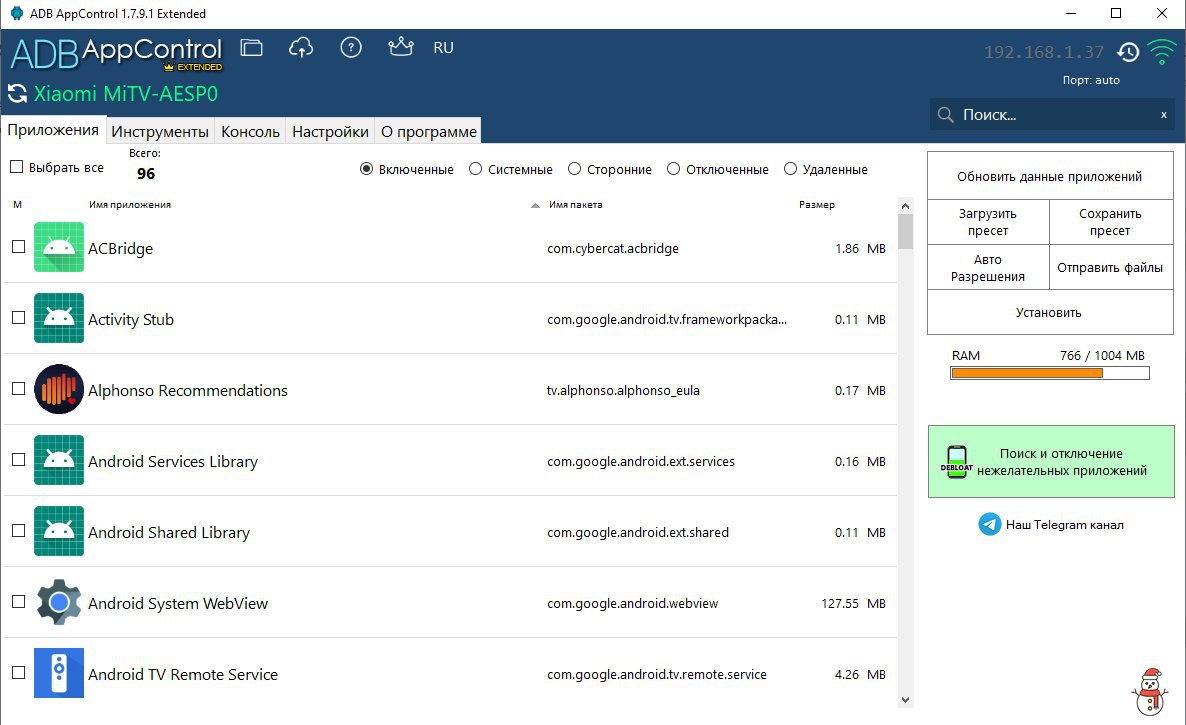
Task: Click the package name com.cybercat.acbridge
Action: tap(613, 249)
